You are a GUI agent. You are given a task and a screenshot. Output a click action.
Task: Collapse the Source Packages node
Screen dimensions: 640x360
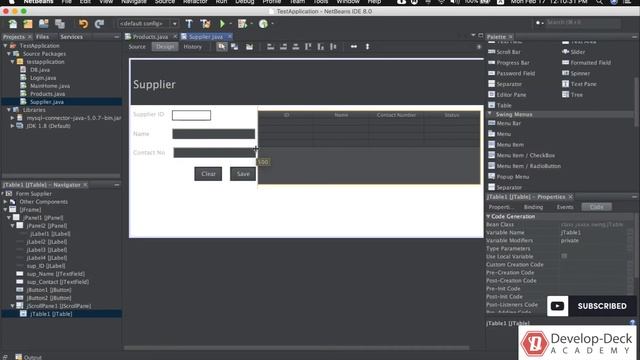point(9,54)
